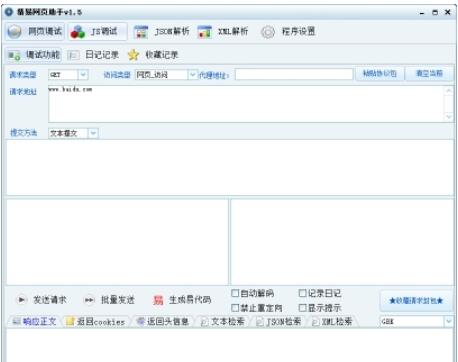
Task: Click the large submit data text area below 提交方法
Action: tap(230, 167)
